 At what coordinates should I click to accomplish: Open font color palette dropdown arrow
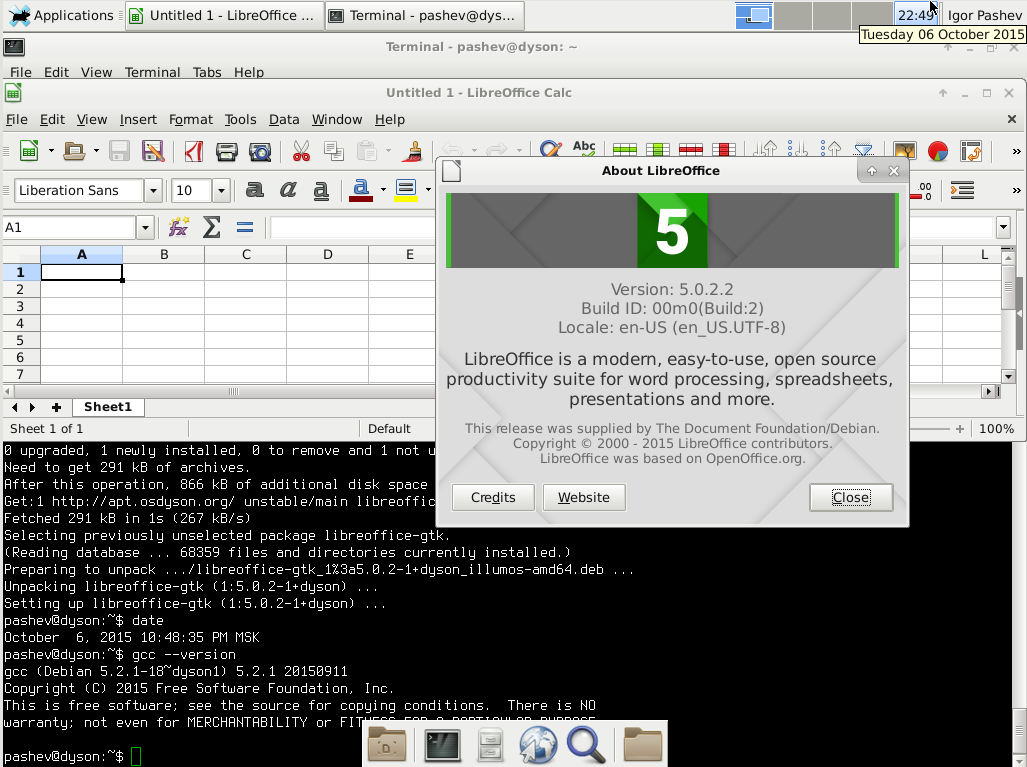click(x=383, y=190)
